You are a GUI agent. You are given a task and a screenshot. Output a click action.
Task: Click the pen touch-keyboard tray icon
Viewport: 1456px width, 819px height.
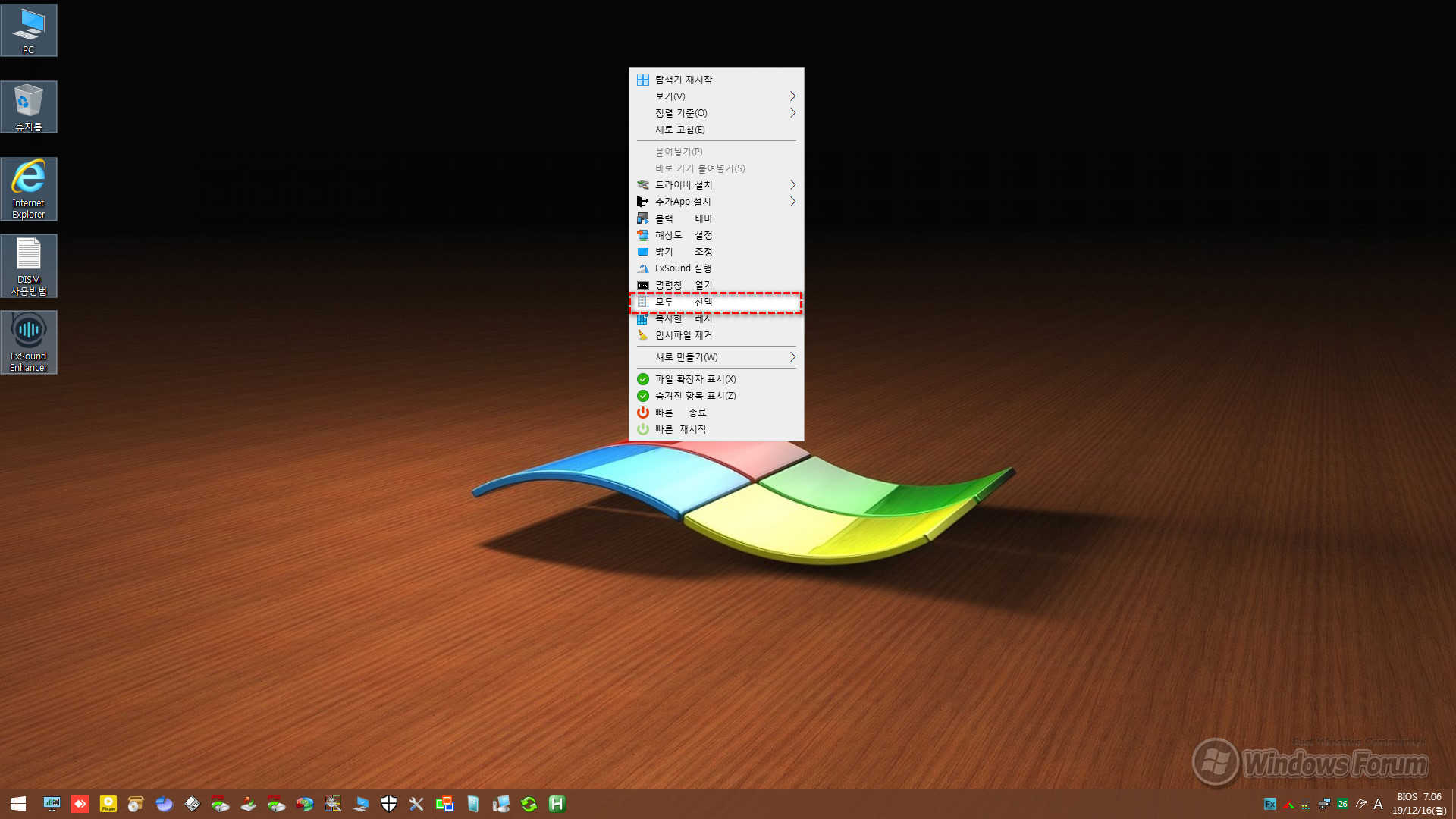(1361, 805)
